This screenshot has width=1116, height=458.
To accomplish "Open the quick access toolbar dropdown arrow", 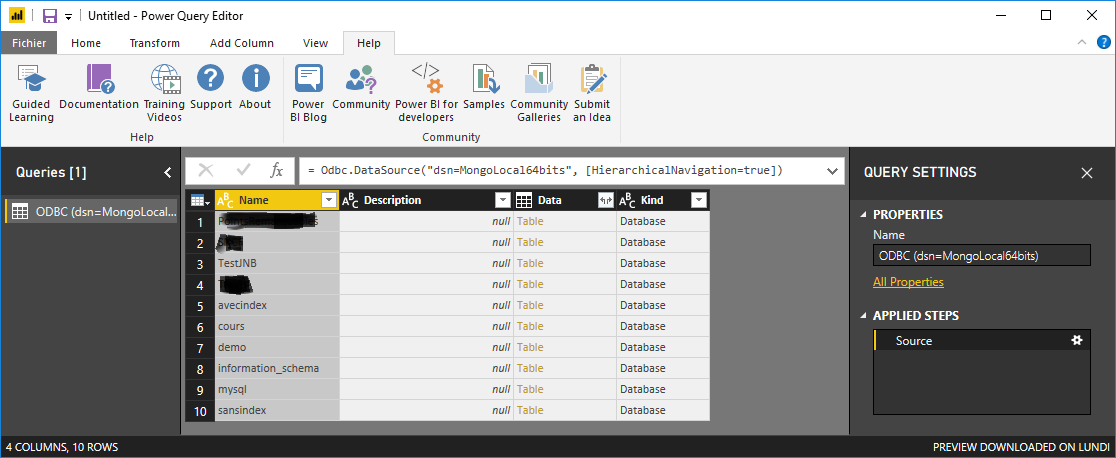I will (x=68, y=16).
